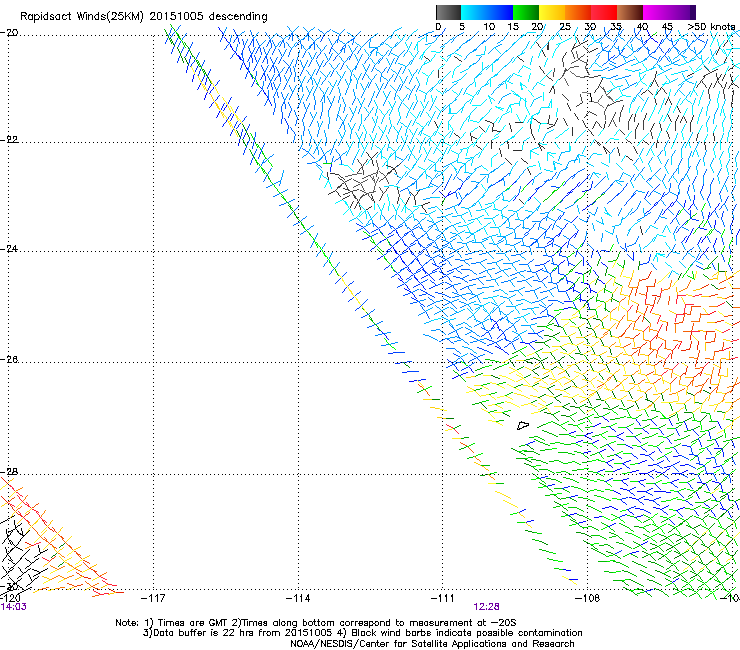
Task: Click the latitude label '-28'
Action: (x=9, y=472)
